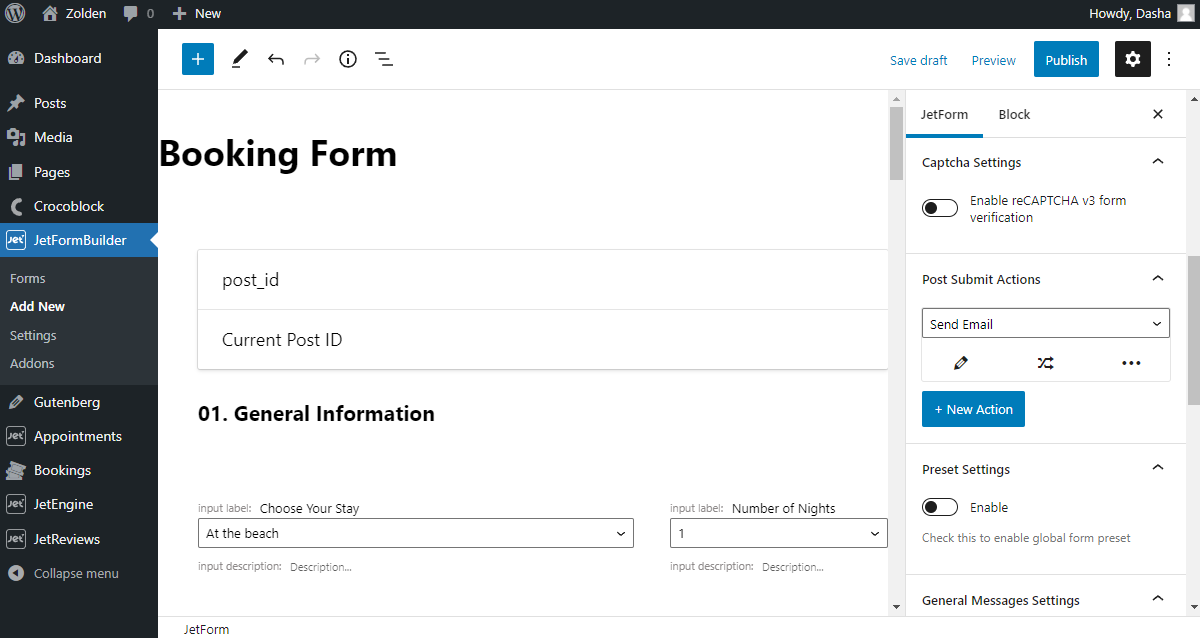
Task: Open Bookings in the admin sidebar
Action: (x=62, y=470)
